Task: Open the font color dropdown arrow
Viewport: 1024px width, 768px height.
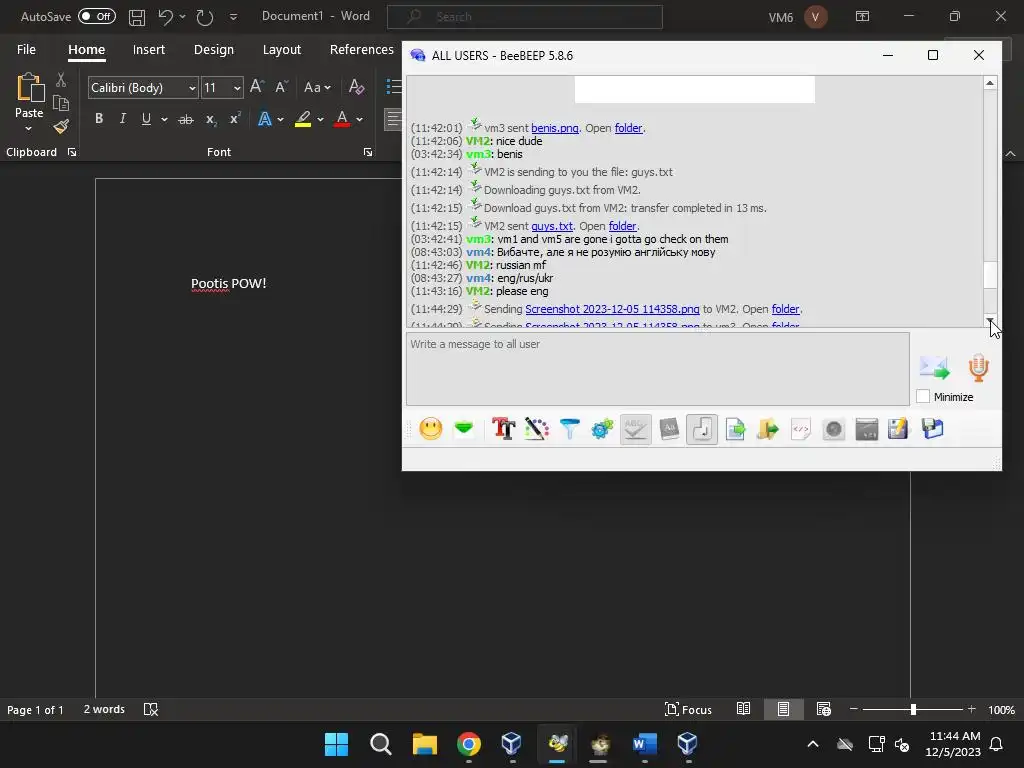Action: point(359,120)
